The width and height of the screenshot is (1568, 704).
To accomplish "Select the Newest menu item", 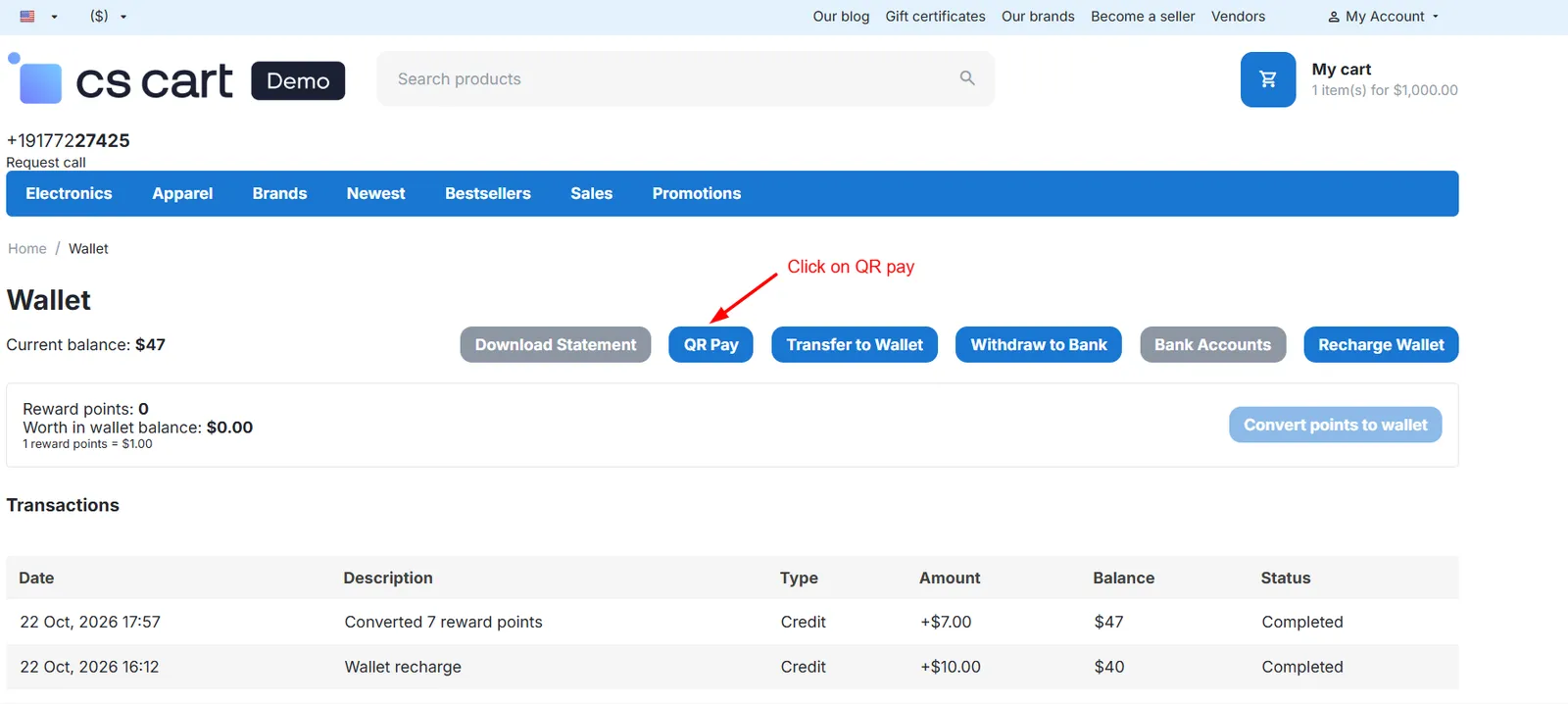I will [375, 193].
